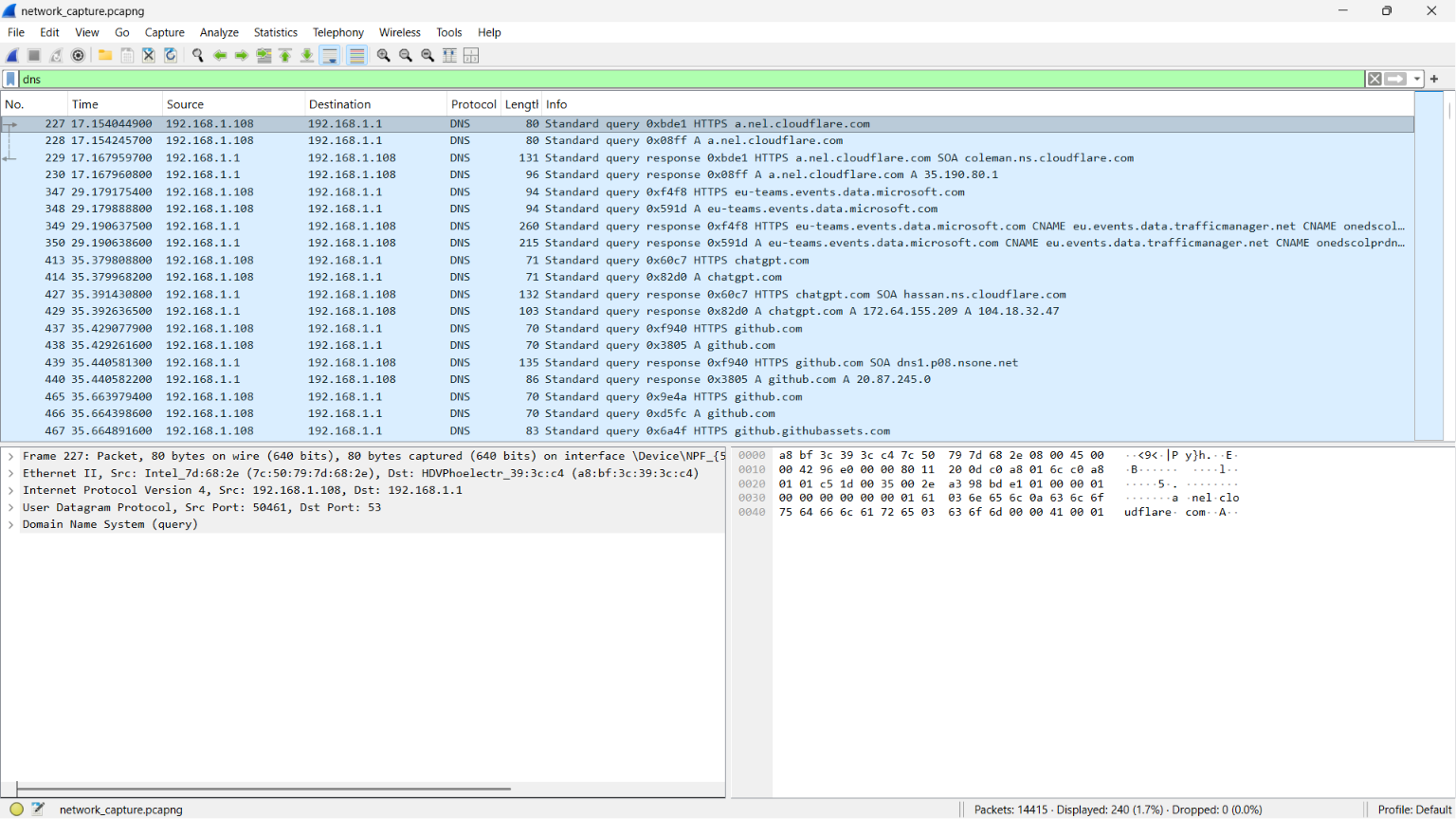This screenshot has width=1456, height=819.
Task: Close this capture file icon
Action: [x=149, y=55]
